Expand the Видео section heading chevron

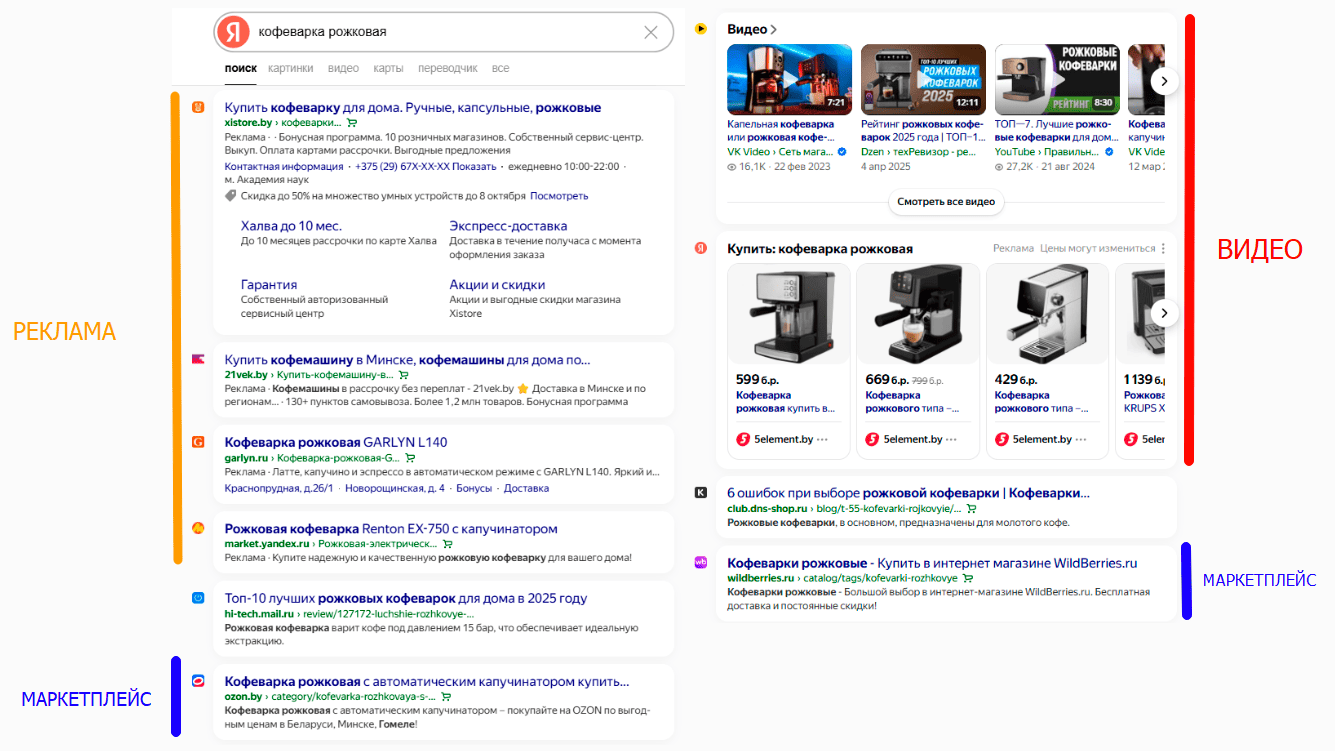[774, 30]
